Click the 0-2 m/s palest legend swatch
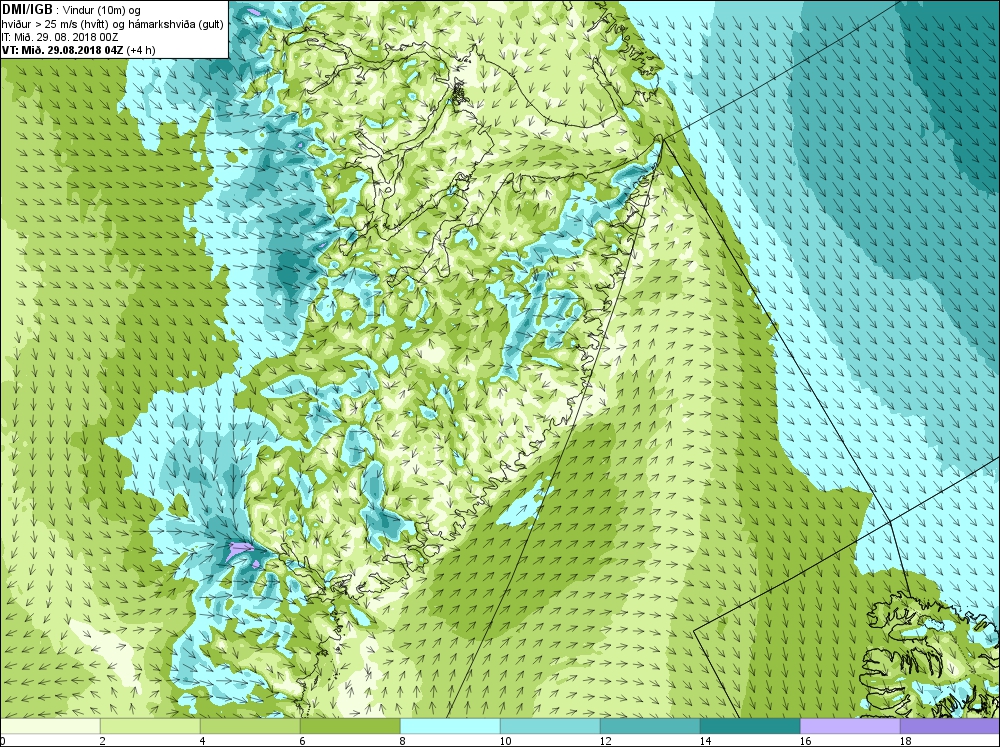Viewport: 1000px width, 747px height. tap(50, 726)
